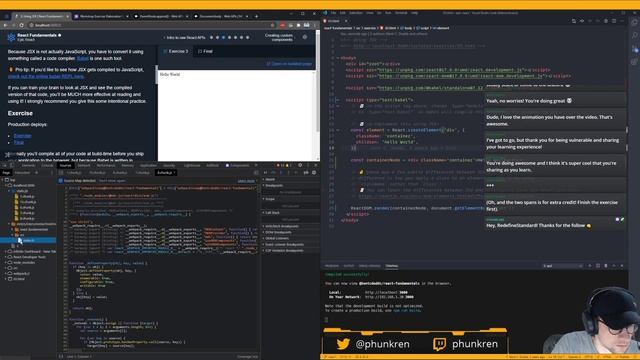Switch to the Problems tab in the VS Code panel
Viewport: 640px width, 360px height.
tap(331, 266)
